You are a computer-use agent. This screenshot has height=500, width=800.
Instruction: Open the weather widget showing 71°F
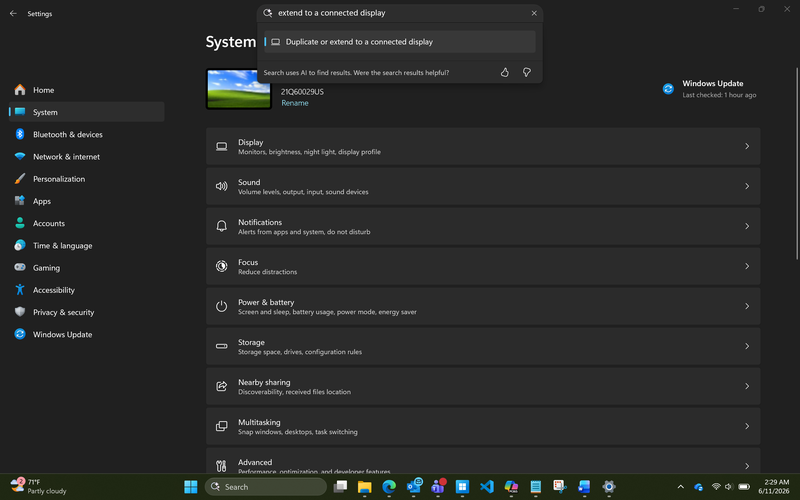coord(39,486)
